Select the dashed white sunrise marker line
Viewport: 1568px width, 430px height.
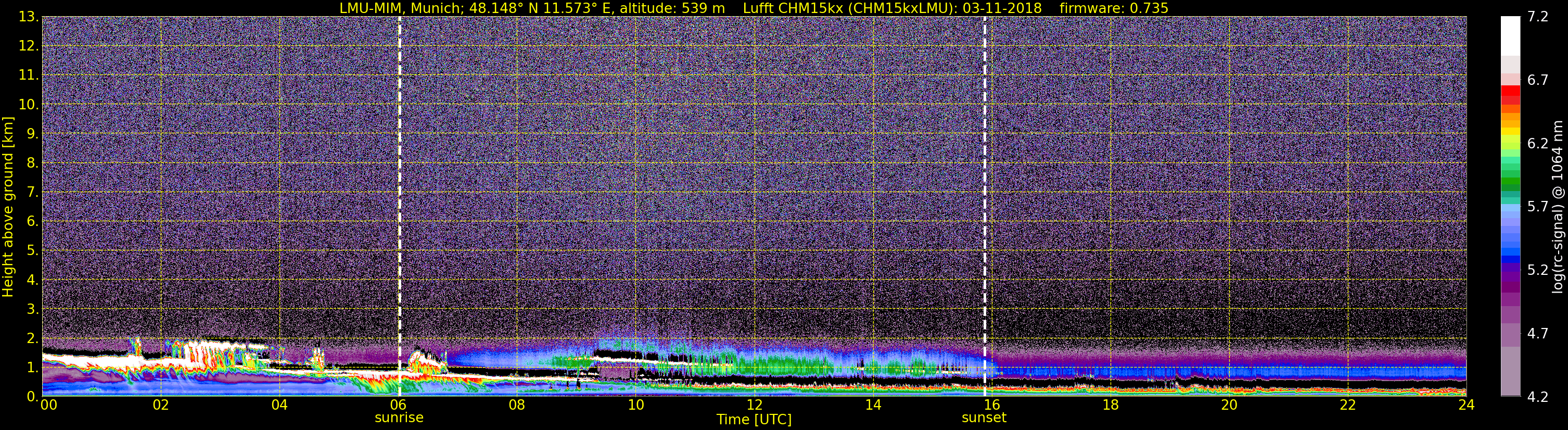pos(399,206)
